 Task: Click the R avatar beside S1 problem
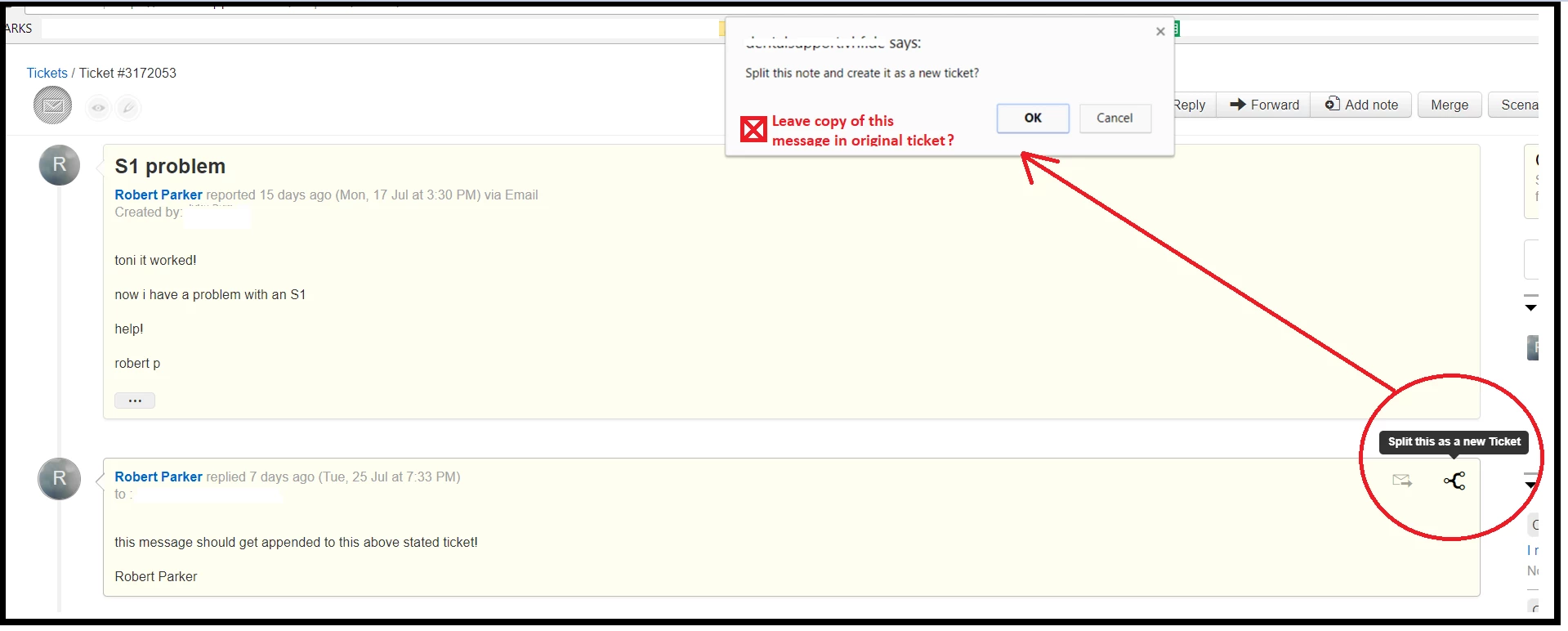60,165
